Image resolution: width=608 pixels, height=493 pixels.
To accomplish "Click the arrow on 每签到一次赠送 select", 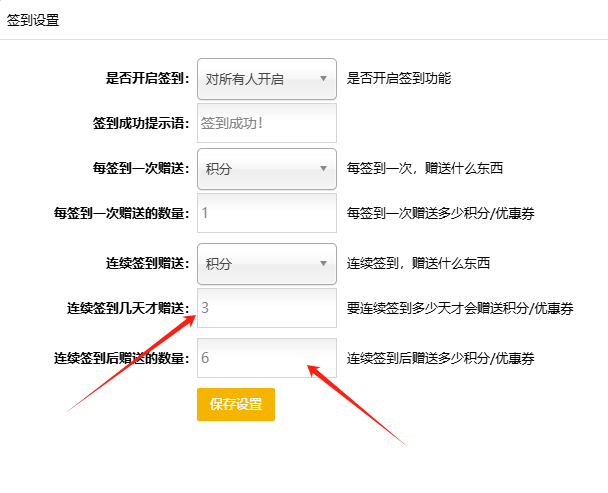I will [323, 169].
